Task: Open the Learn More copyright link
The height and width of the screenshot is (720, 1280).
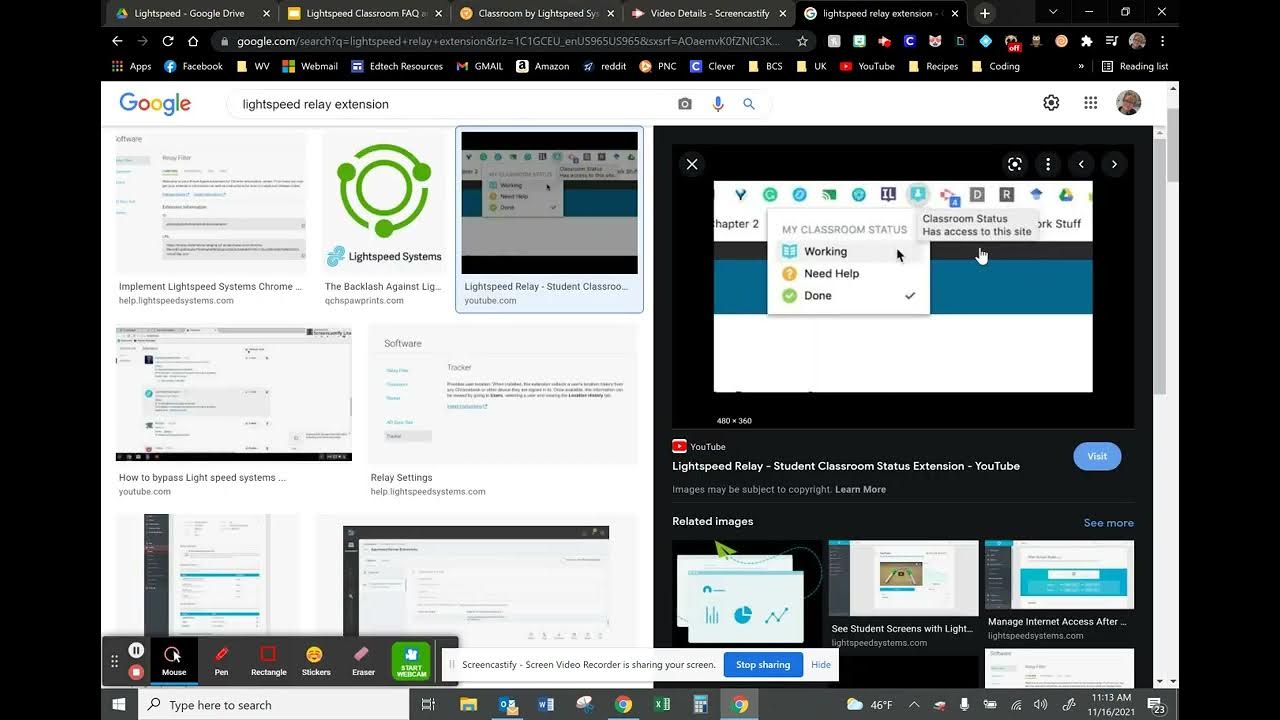Action: 860,489
